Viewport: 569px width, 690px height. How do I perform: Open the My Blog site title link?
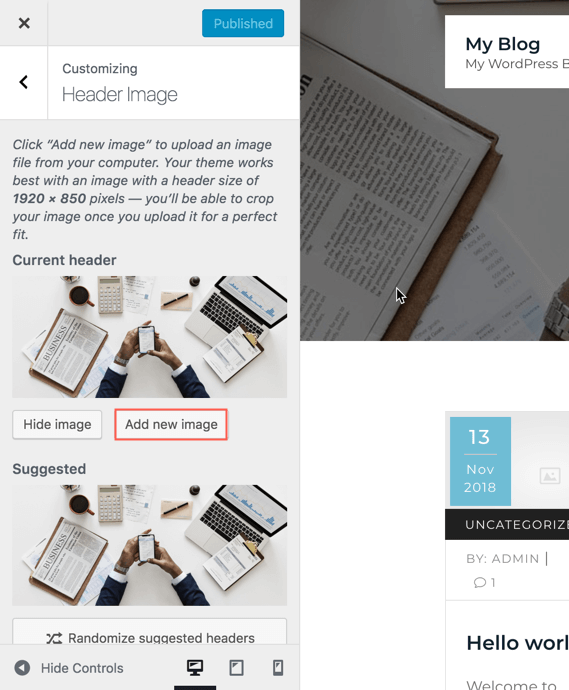(x=503, y=44)
